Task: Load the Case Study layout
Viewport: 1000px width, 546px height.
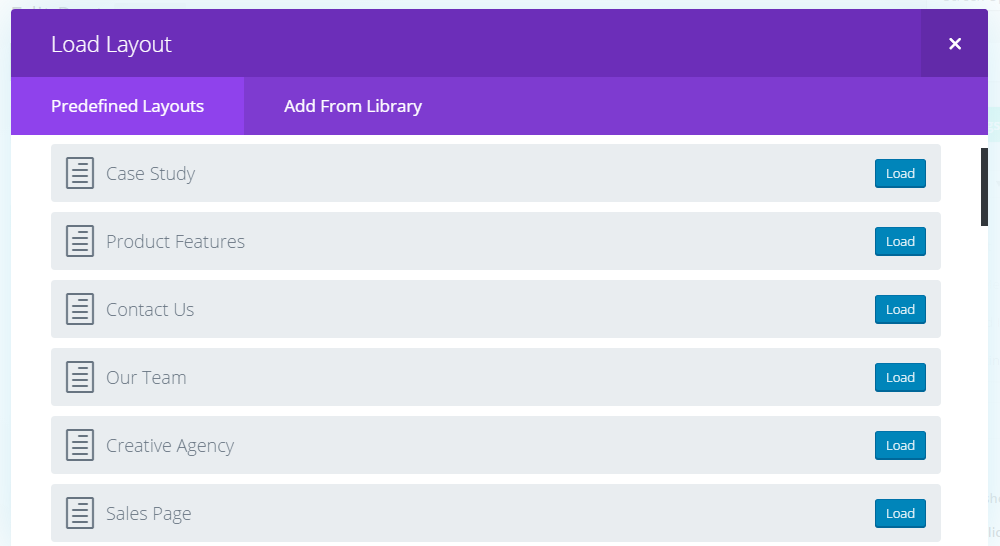Action: [900, 174]
